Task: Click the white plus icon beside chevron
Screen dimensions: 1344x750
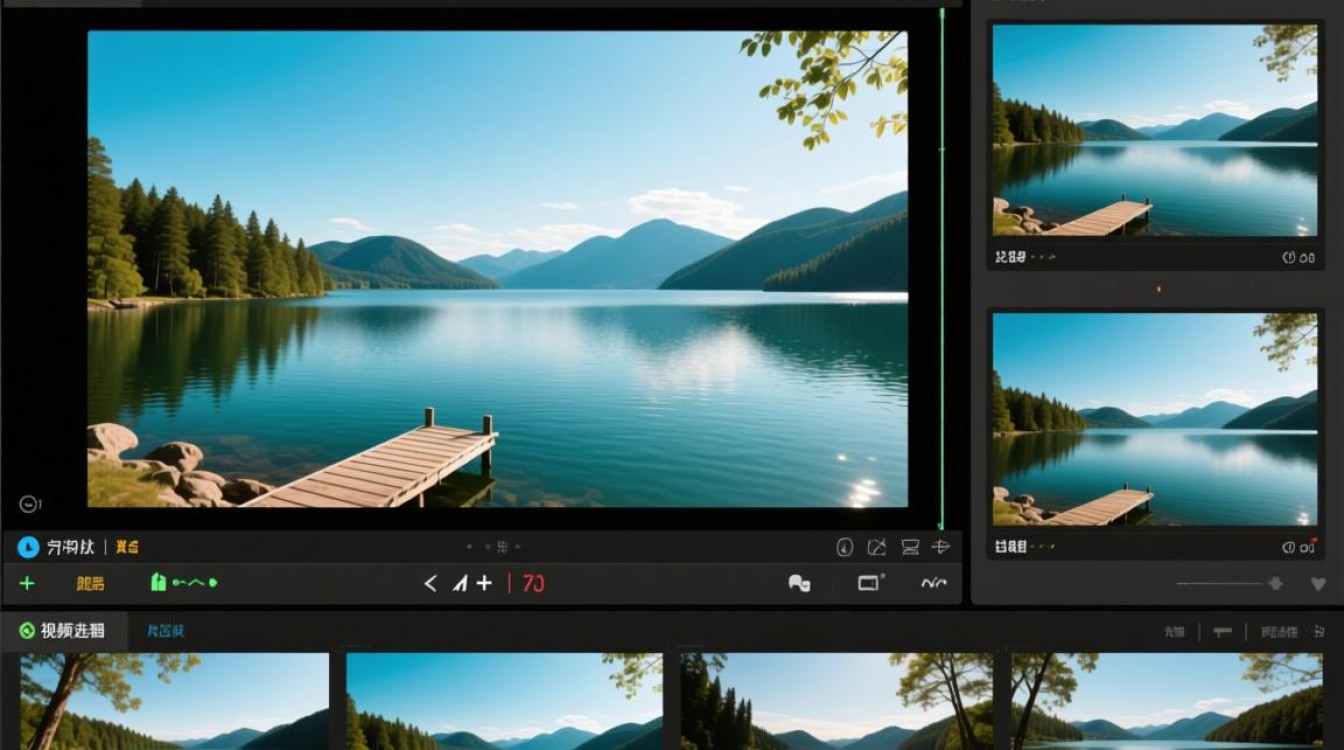Action: (484, 583)
